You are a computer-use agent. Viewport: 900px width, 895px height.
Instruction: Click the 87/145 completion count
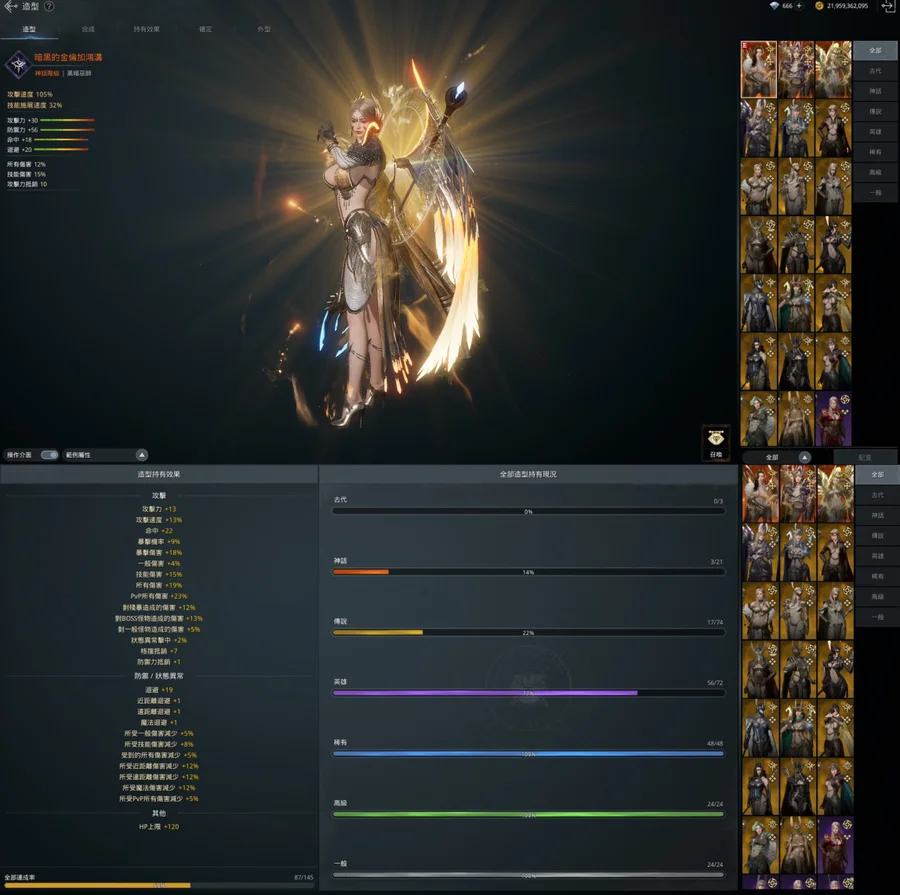click(304, 877)
